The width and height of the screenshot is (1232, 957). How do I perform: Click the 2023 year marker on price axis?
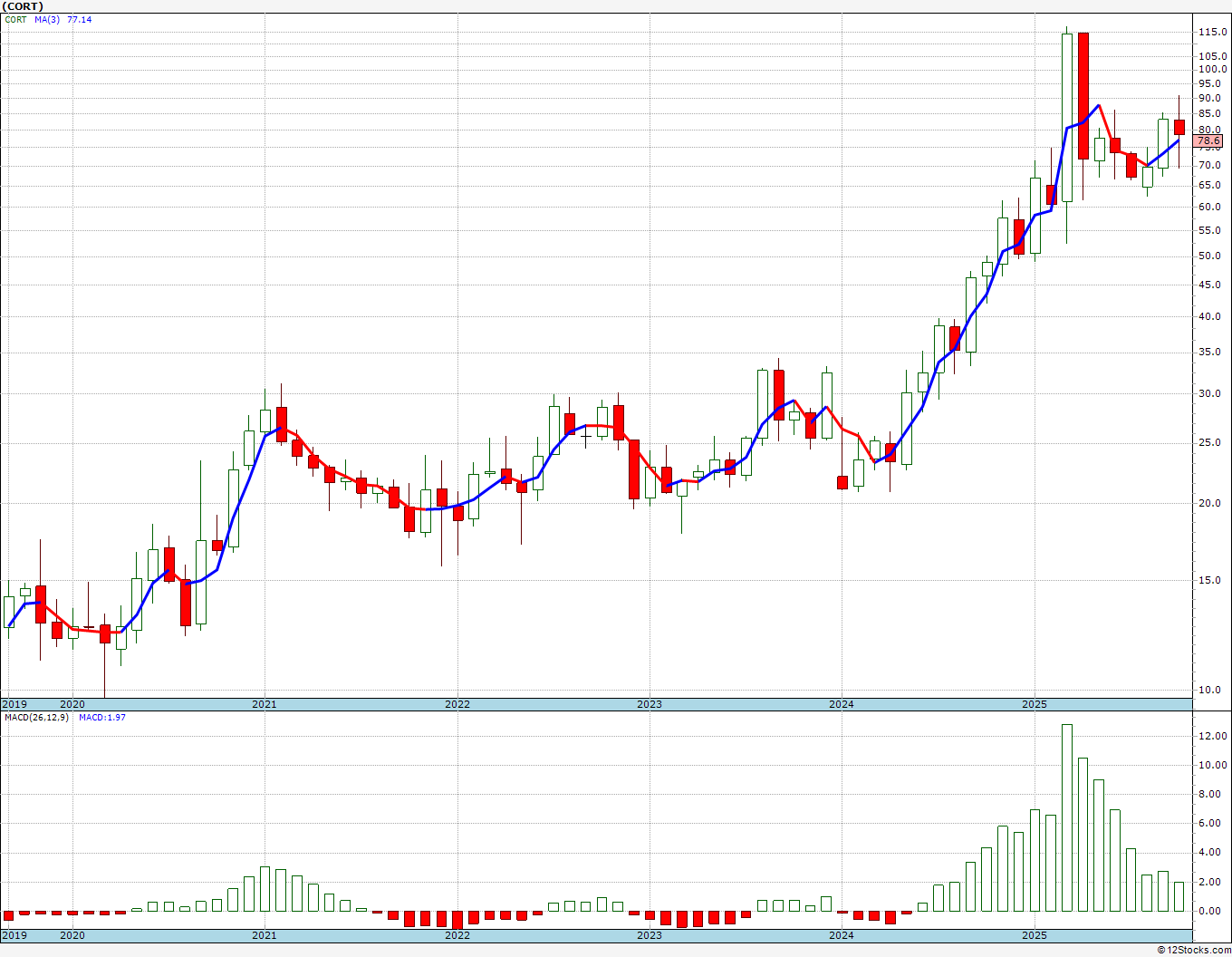tap(649, 704)
